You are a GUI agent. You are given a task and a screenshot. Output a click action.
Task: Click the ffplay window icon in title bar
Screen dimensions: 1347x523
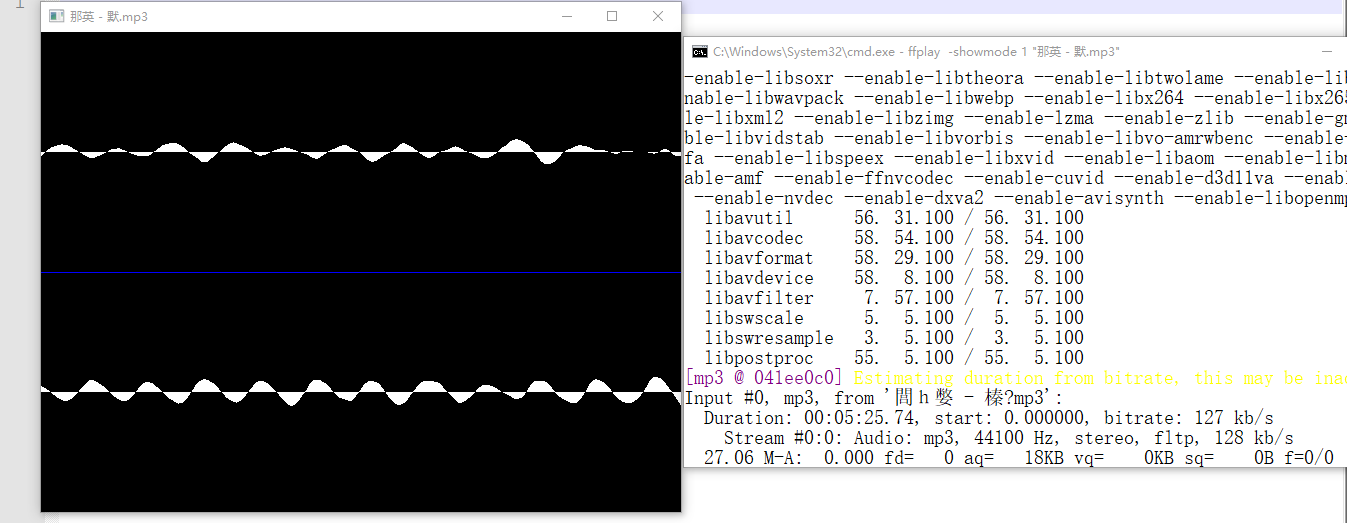pos(56,16)
